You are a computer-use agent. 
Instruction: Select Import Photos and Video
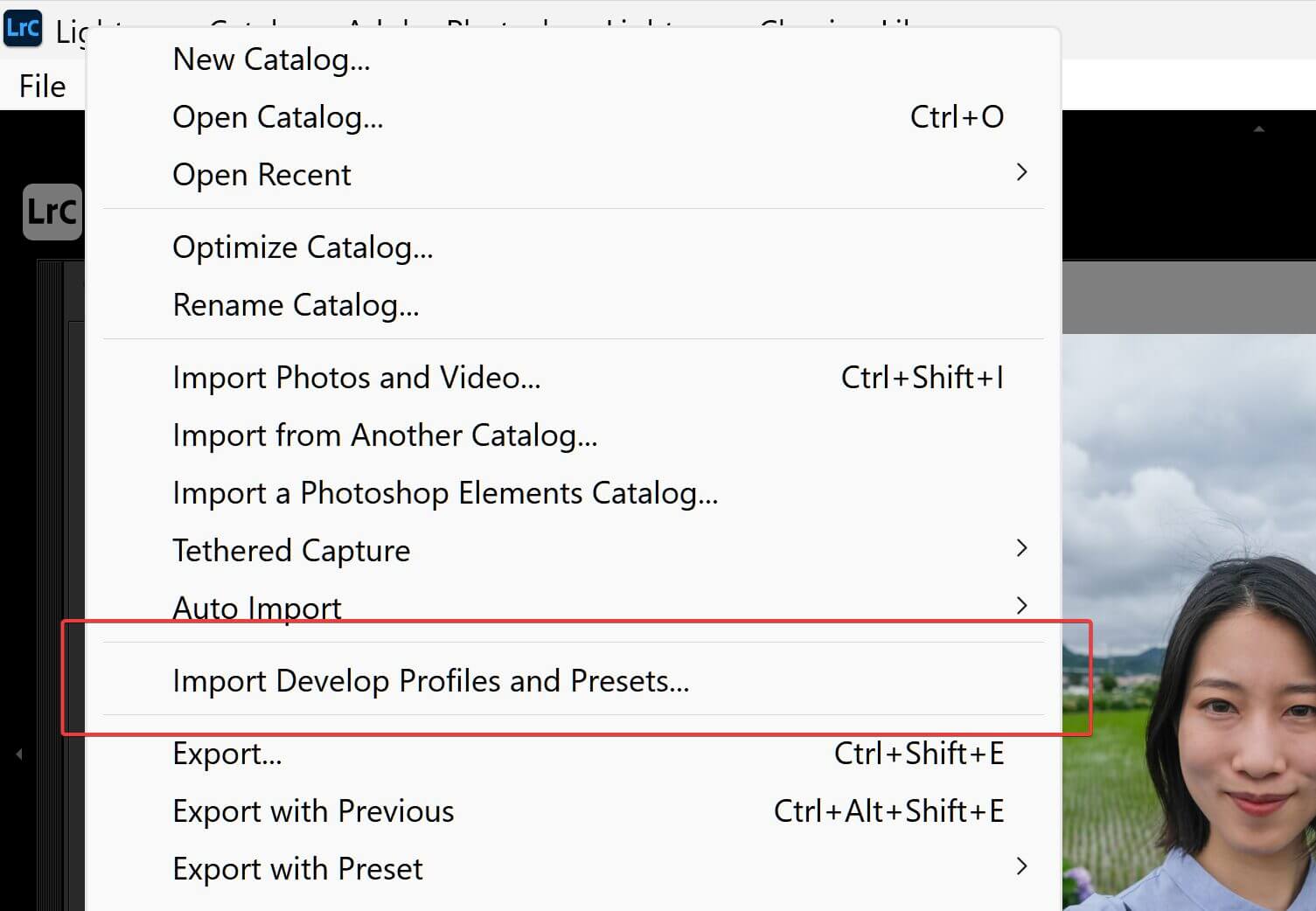click(x=357, y=377)
